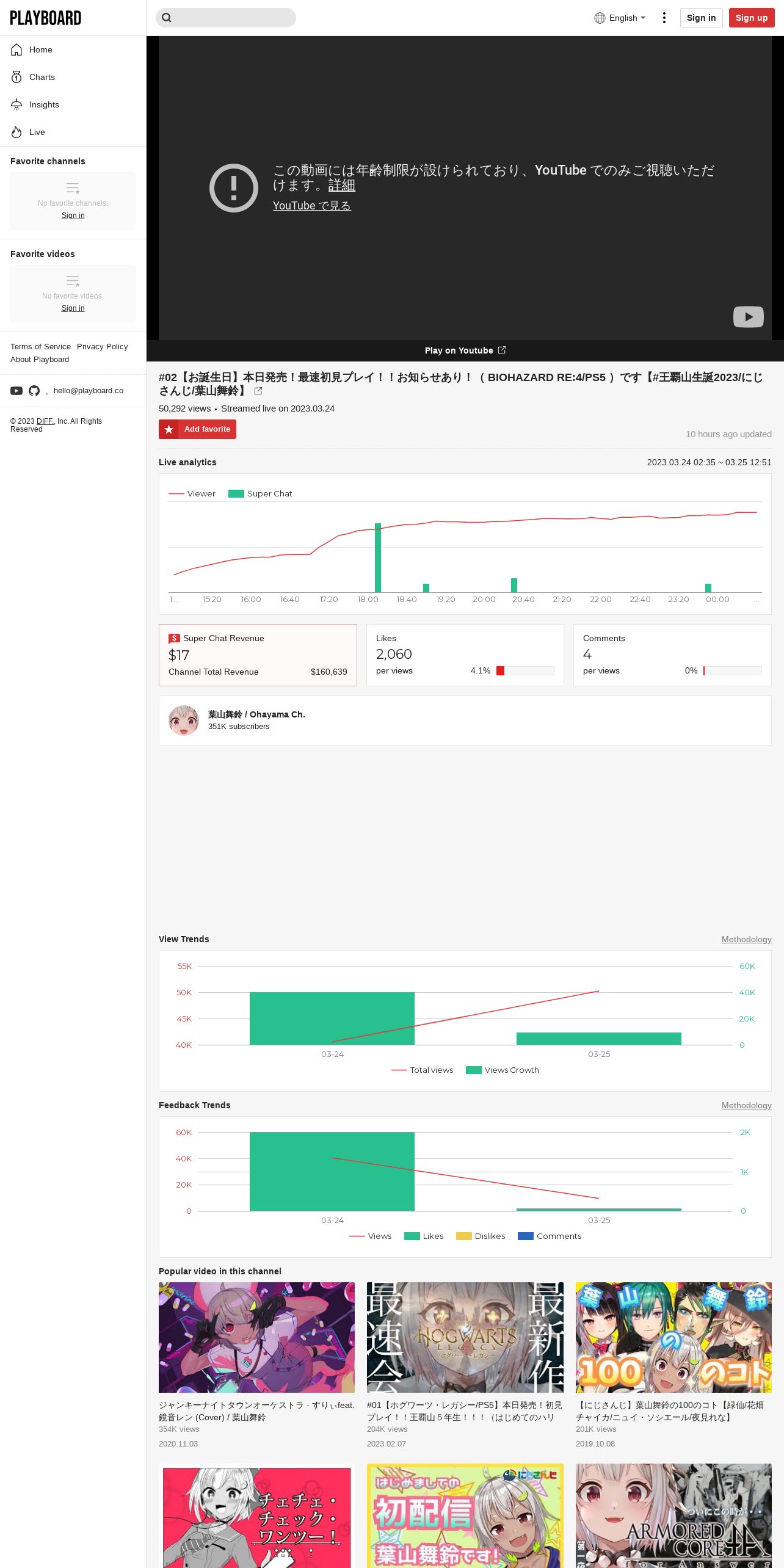The image size is (784, 1568).
Task: Click Sign in under Favorite channels
Action: point(73,216)
